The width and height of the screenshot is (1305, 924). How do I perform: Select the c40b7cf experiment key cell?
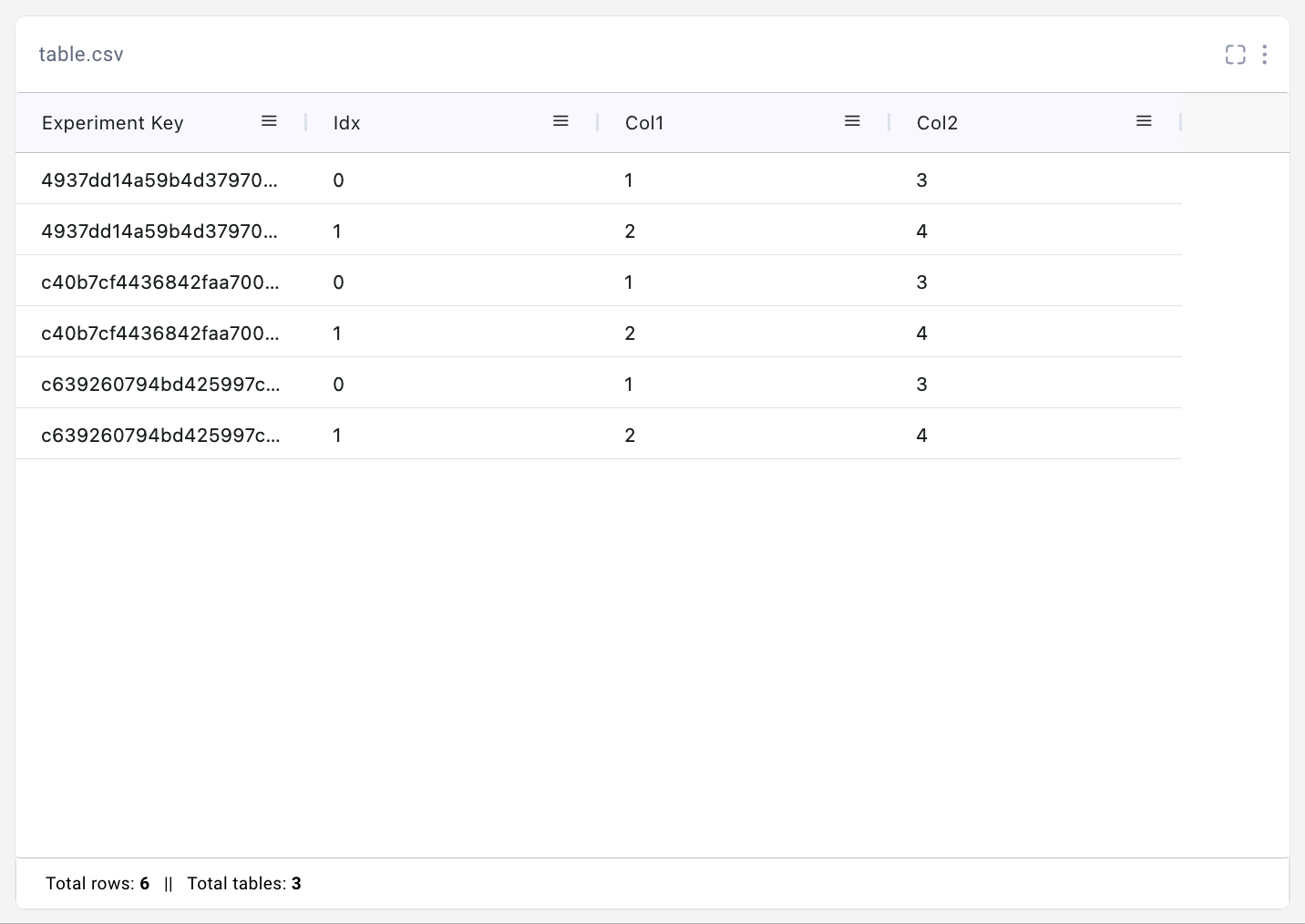[x=160, y=282]
